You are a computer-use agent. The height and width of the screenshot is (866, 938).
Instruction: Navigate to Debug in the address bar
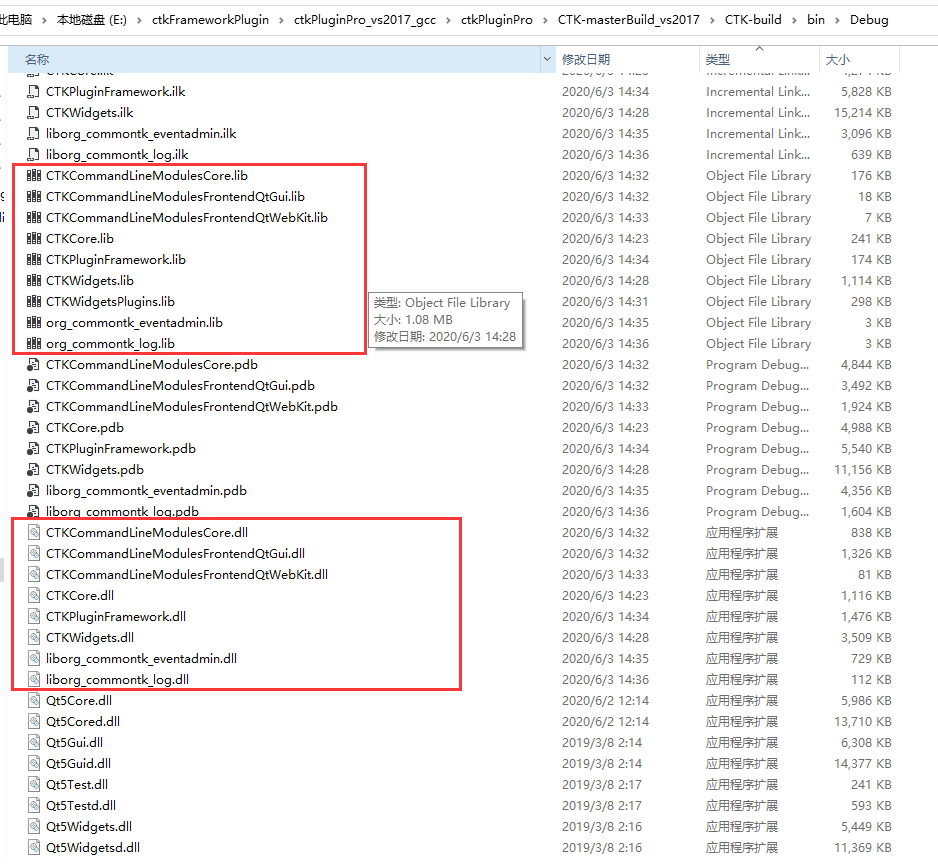click(x=869, y=19)
